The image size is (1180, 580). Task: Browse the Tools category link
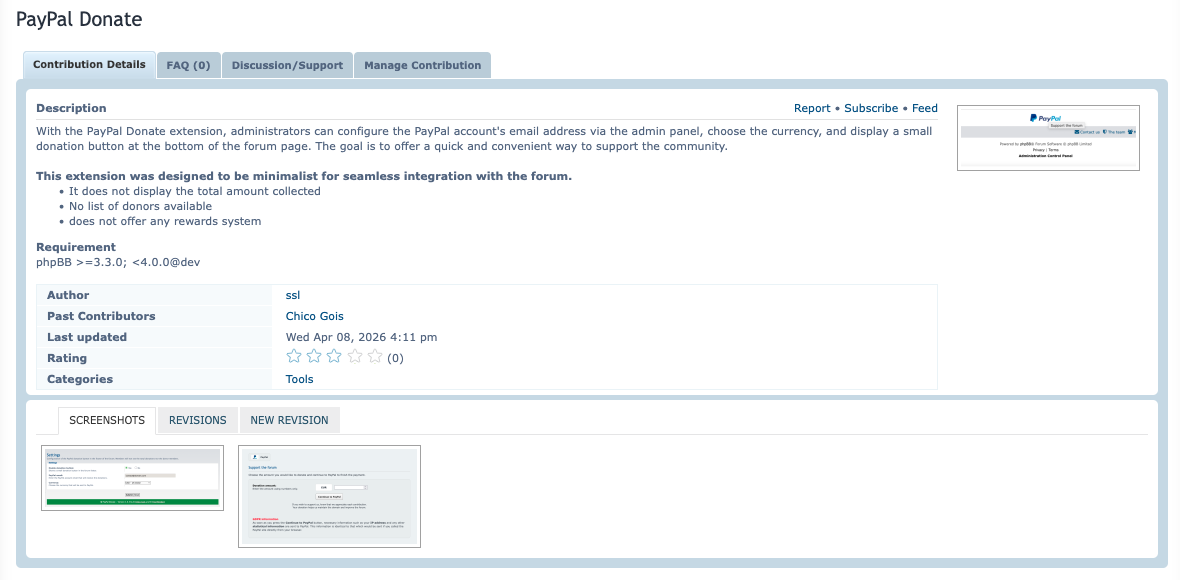tap(299, 379)
